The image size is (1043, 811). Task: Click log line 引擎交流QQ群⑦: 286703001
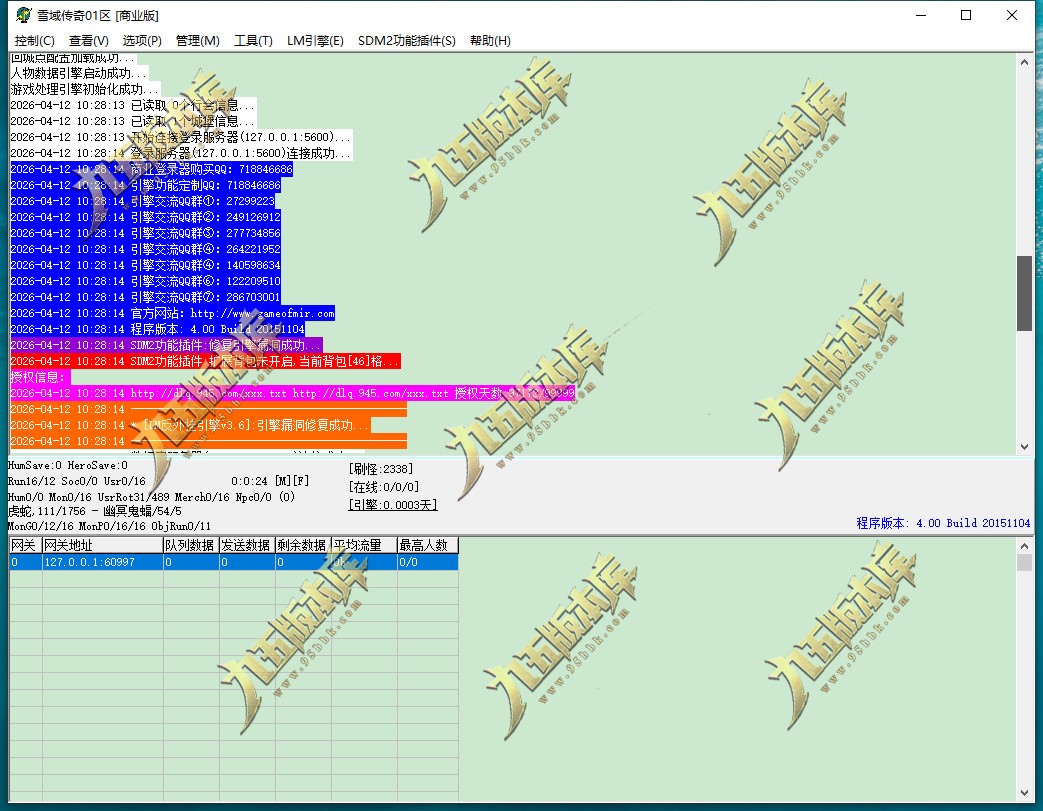[146, 297]
